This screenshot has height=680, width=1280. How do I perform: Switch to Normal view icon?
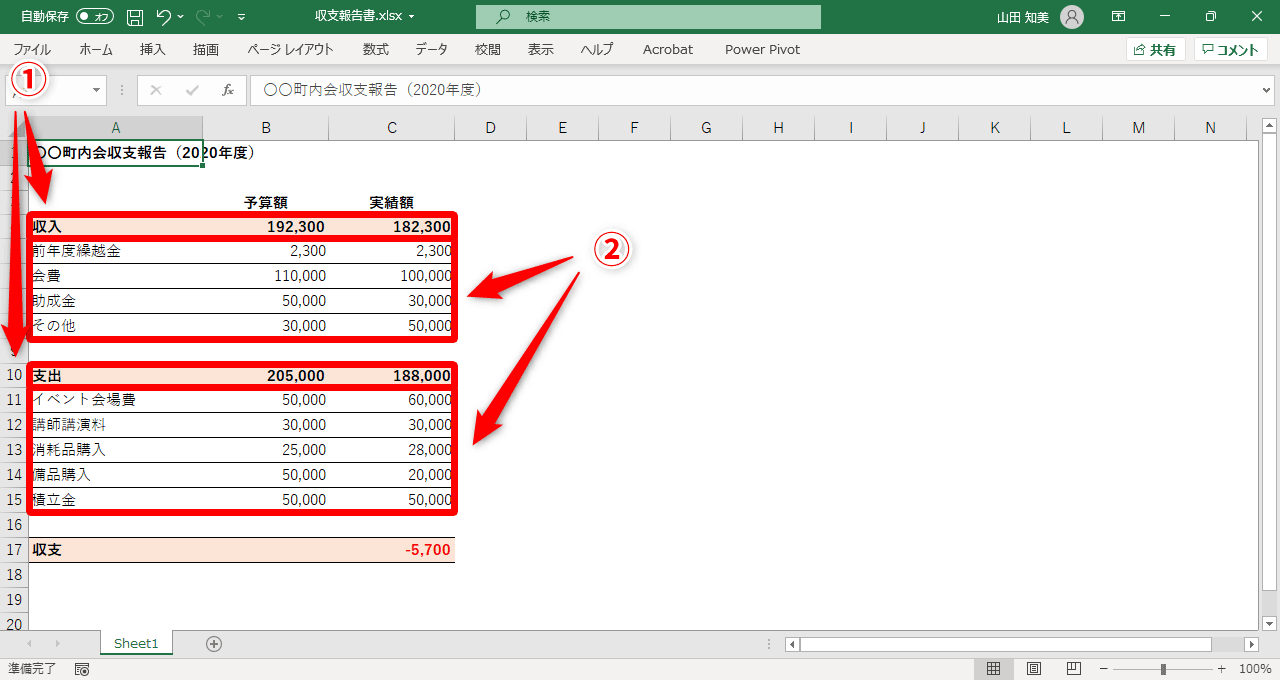pos(993,669)
